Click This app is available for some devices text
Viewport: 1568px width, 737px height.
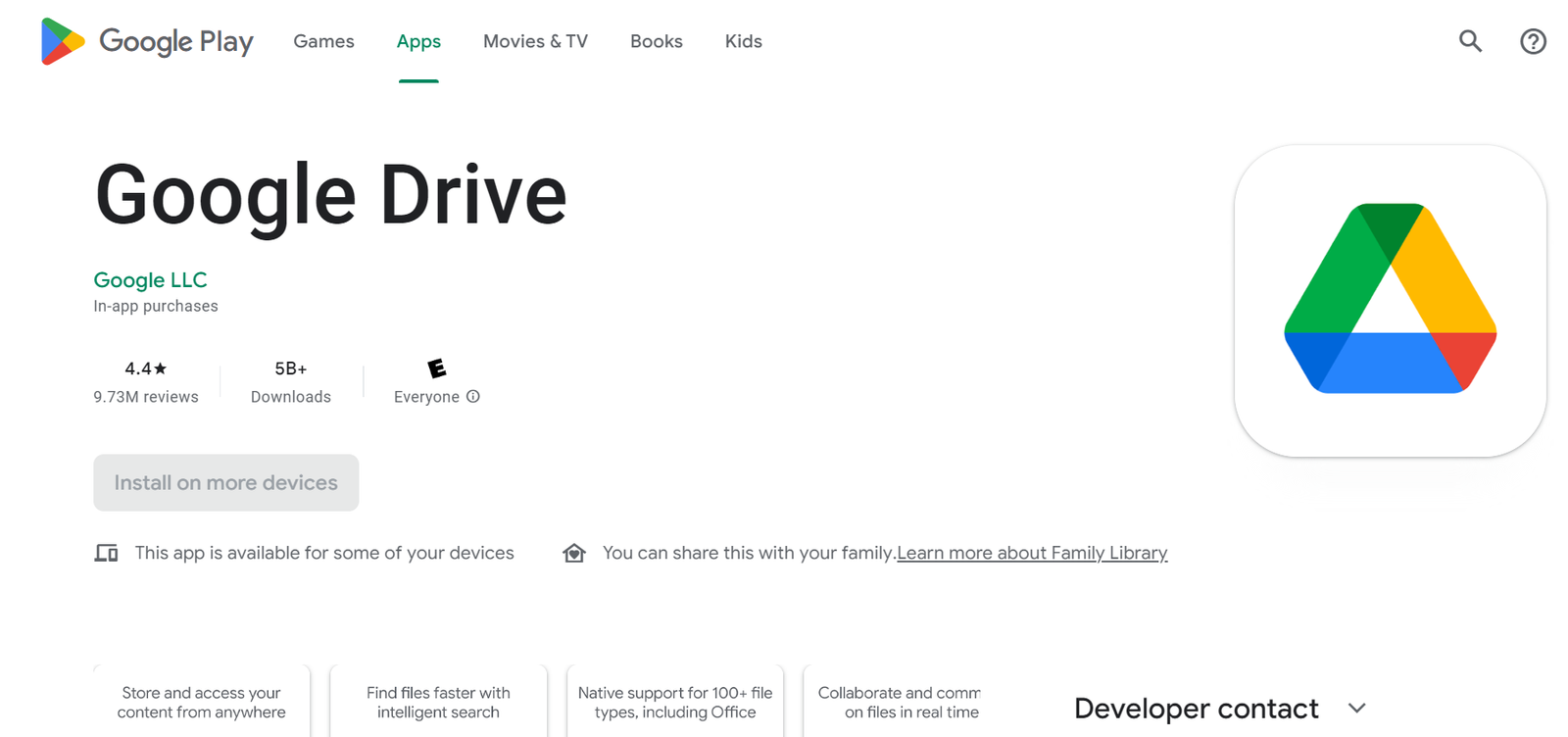[324, 553]
